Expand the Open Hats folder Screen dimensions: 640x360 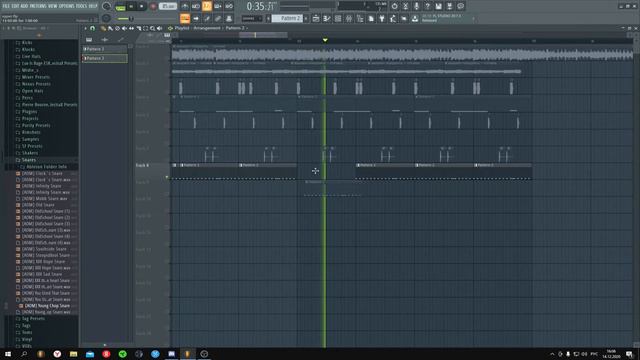33,91
